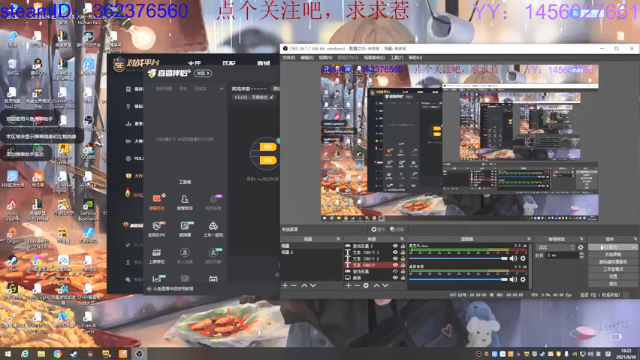Click the OBS preview canvas
Screen dimensions: 640x360
[x=460, y=143]
